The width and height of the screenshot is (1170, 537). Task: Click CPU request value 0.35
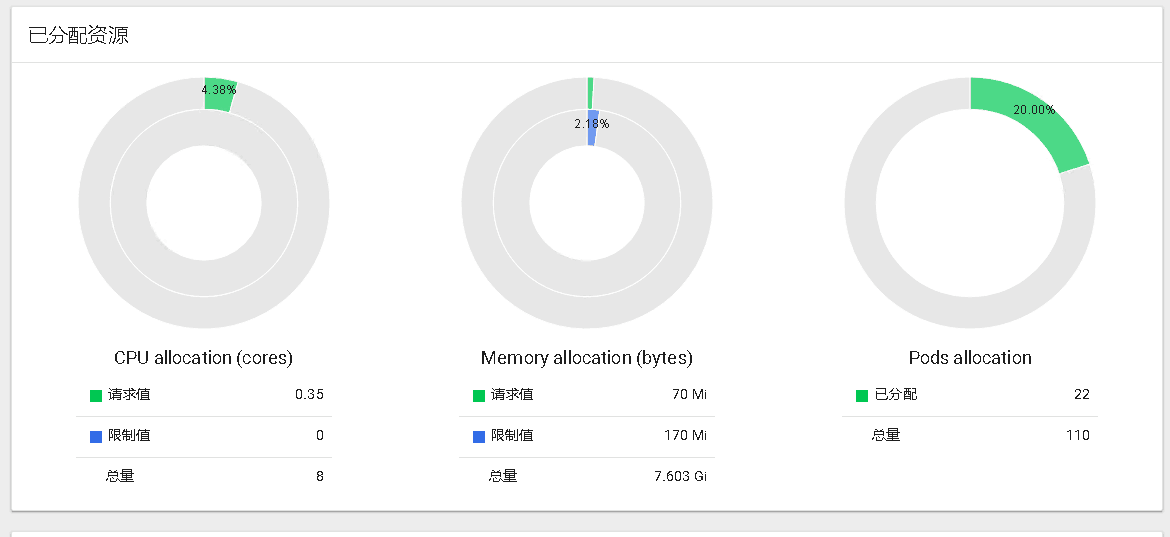coord(309,394)
